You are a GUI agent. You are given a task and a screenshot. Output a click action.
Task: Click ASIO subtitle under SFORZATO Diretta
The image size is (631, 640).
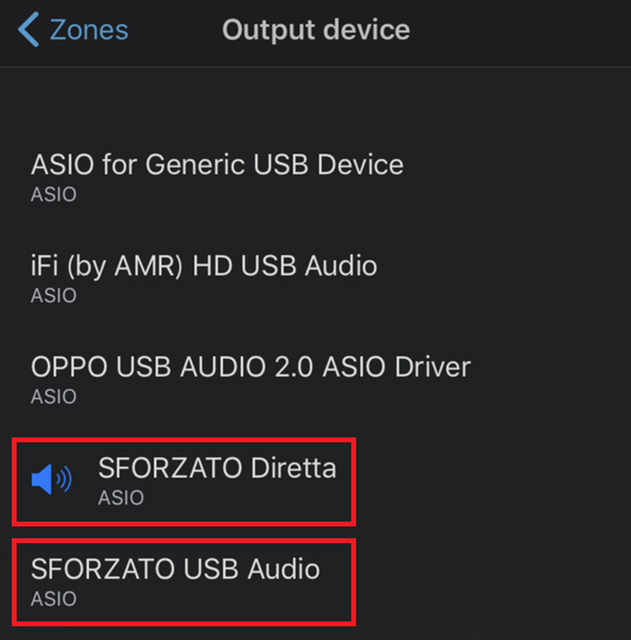[121, 497]
